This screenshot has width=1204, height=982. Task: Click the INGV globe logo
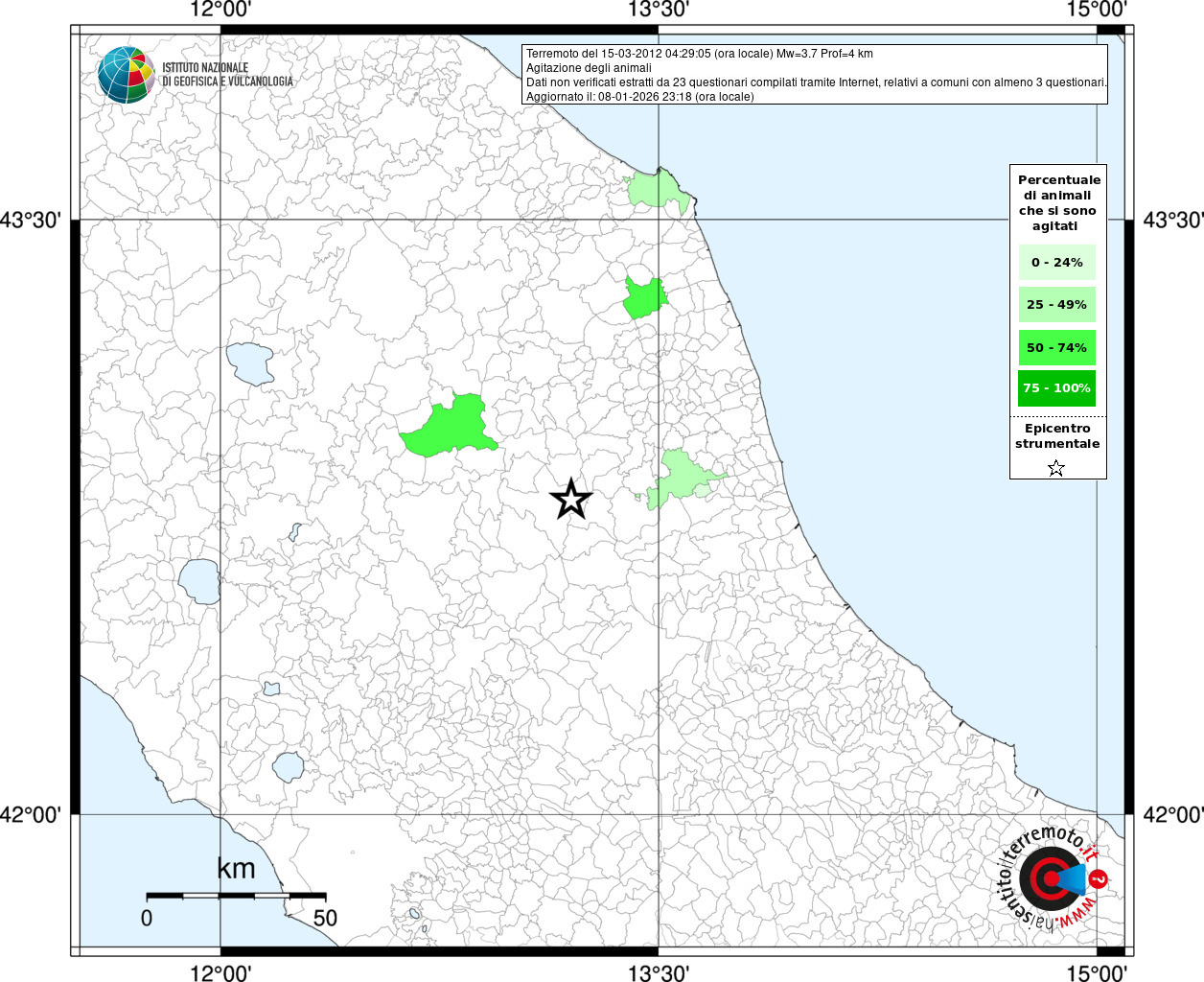126,75
